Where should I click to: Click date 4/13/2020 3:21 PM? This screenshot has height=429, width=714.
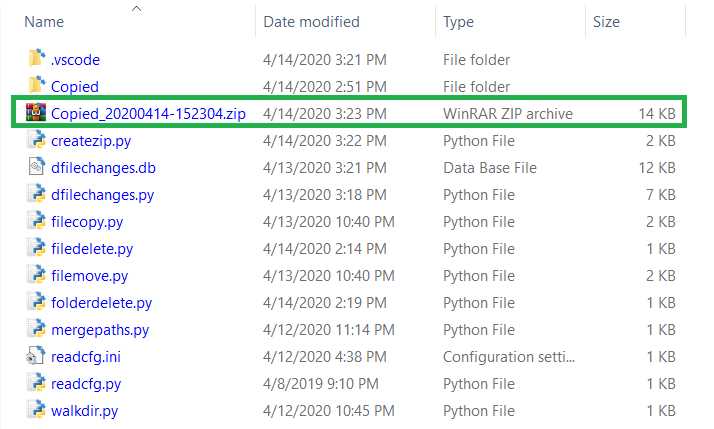point(325,168)
